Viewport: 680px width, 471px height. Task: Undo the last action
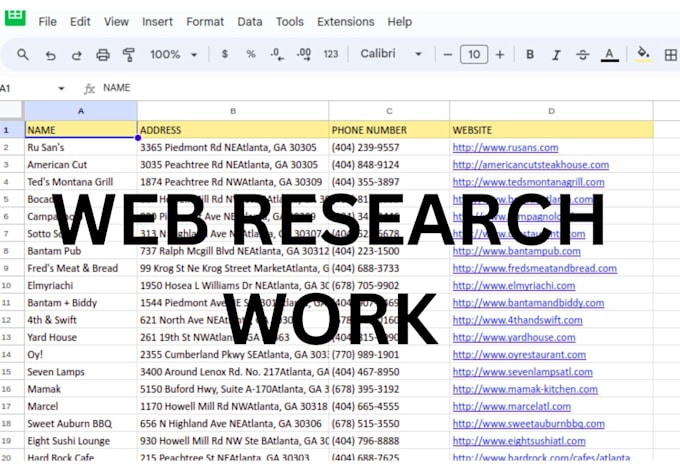coord(50,55)
